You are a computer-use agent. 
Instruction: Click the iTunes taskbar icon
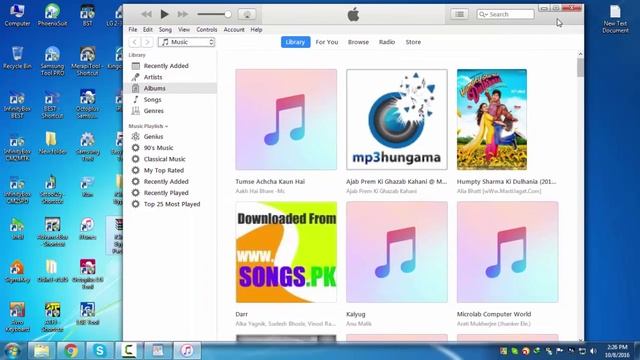tap(187, 351)
